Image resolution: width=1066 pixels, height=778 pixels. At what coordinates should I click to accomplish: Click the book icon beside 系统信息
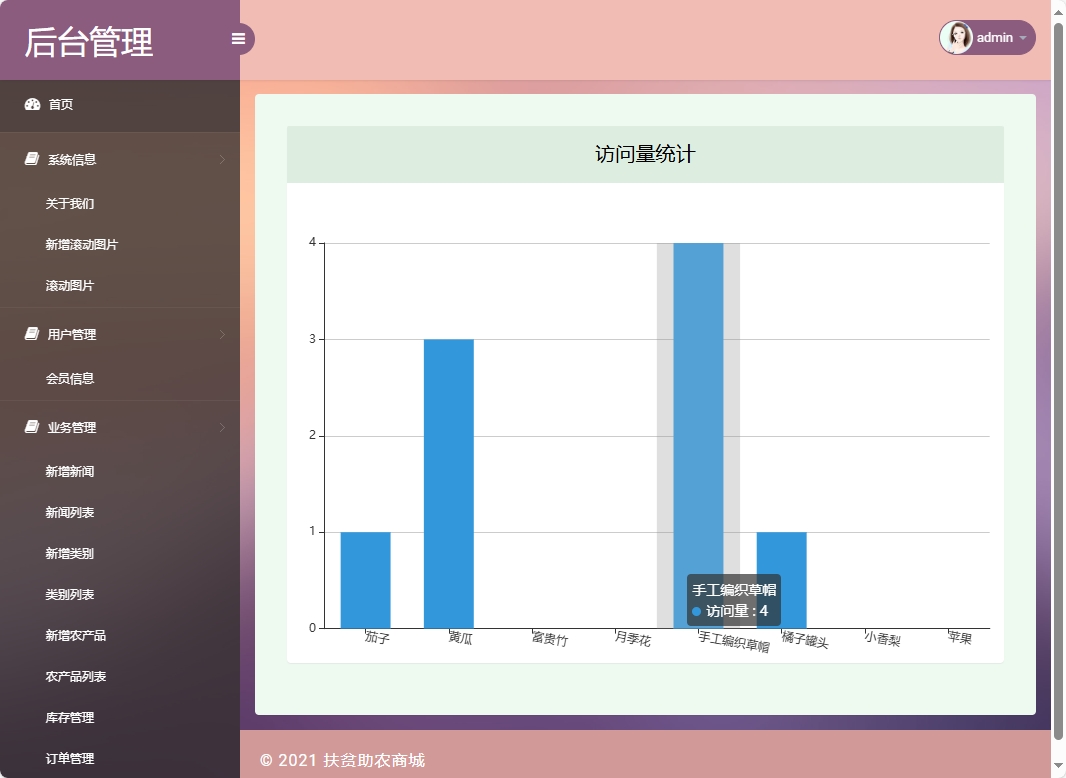[32, 159]
